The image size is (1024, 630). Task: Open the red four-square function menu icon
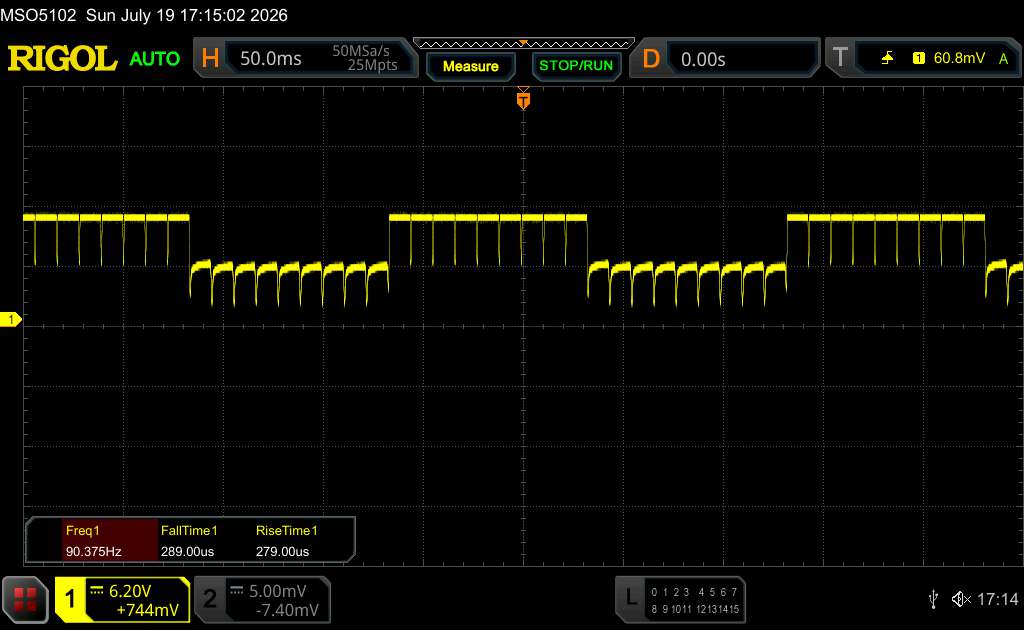(25, 599)
